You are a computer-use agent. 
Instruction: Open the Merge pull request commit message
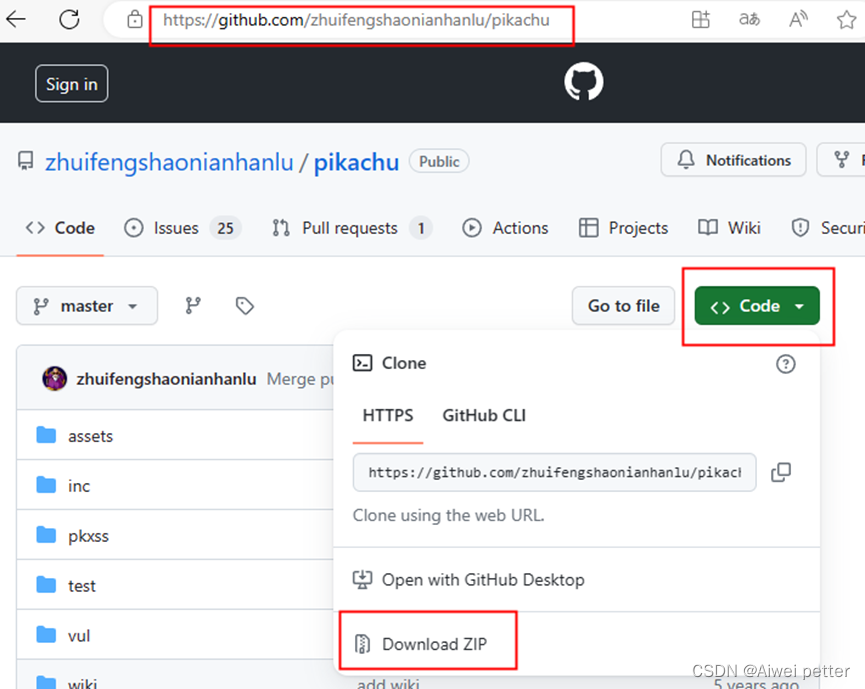(300, 379)
